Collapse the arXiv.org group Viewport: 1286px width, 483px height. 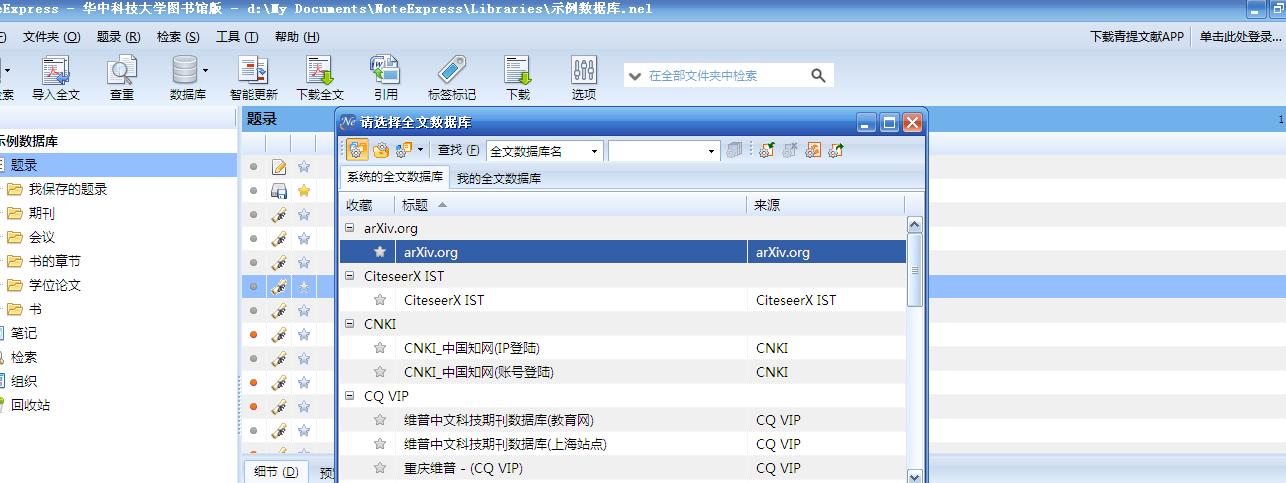coord(349,228)
